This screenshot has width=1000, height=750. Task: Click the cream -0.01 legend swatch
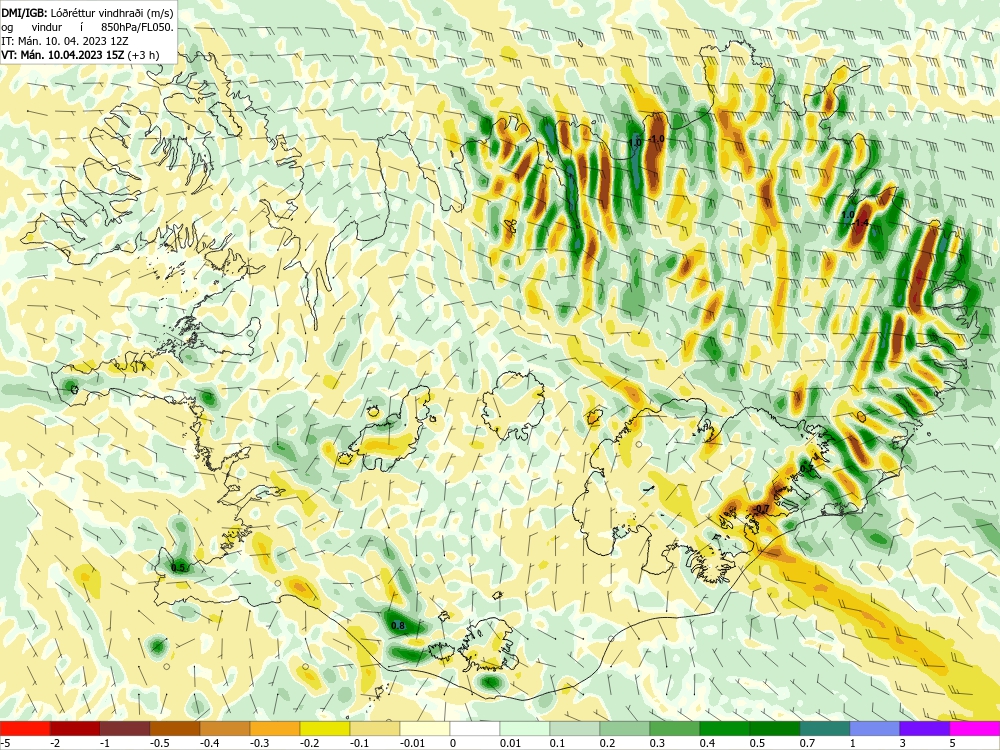[x=425, y=728]
